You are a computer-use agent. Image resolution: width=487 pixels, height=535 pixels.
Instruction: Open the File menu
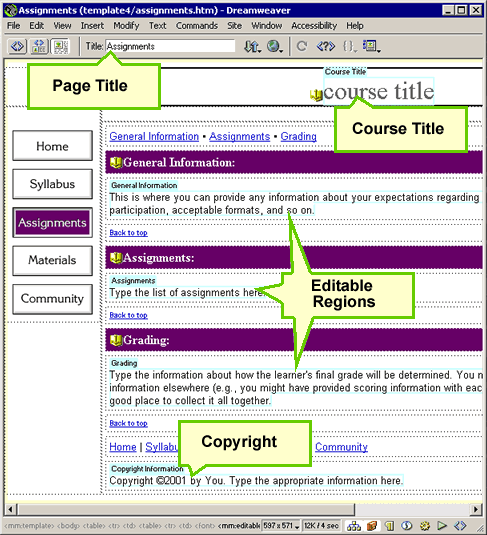[x=14, y=26]
